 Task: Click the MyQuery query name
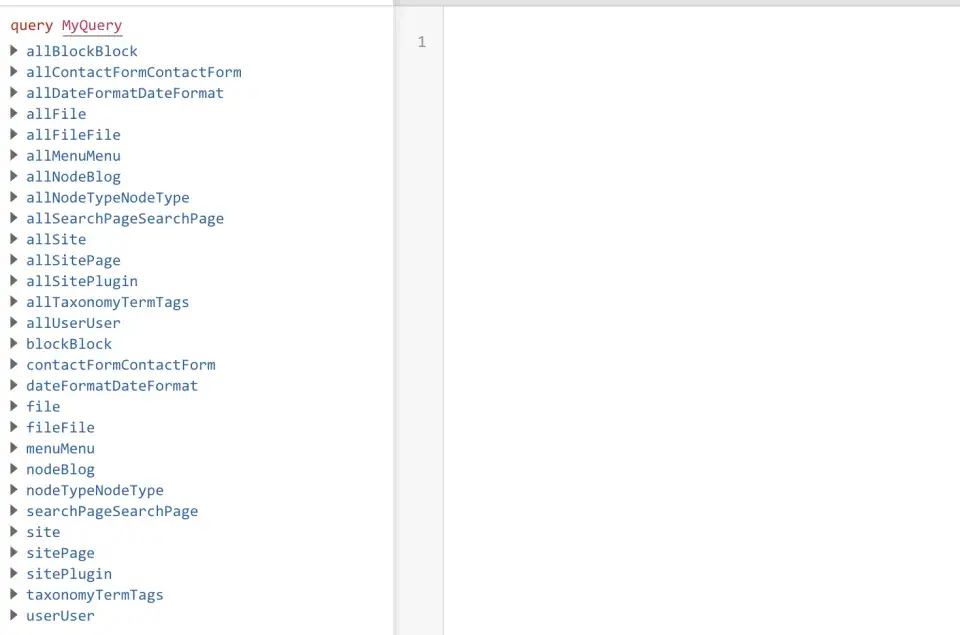pyautogui.click(x=92, y=26)
